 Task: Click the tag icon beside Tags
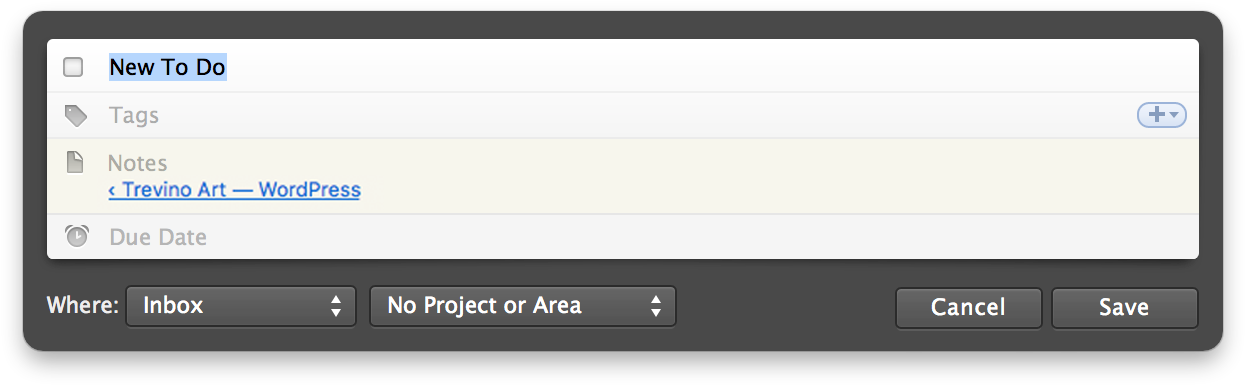point(76,116)
